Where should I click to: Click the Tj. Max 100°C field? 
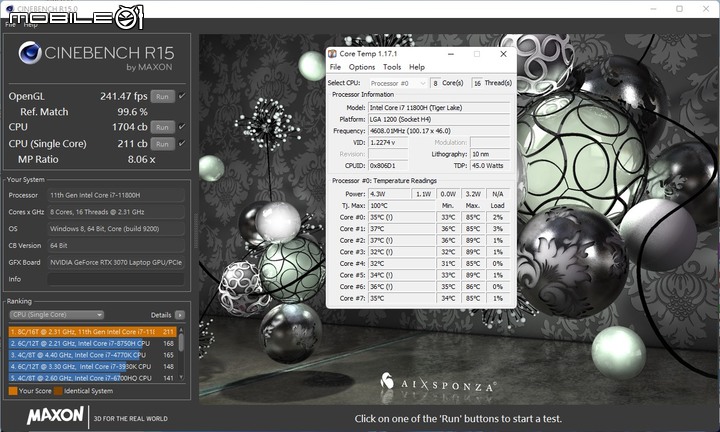[402, 206]
